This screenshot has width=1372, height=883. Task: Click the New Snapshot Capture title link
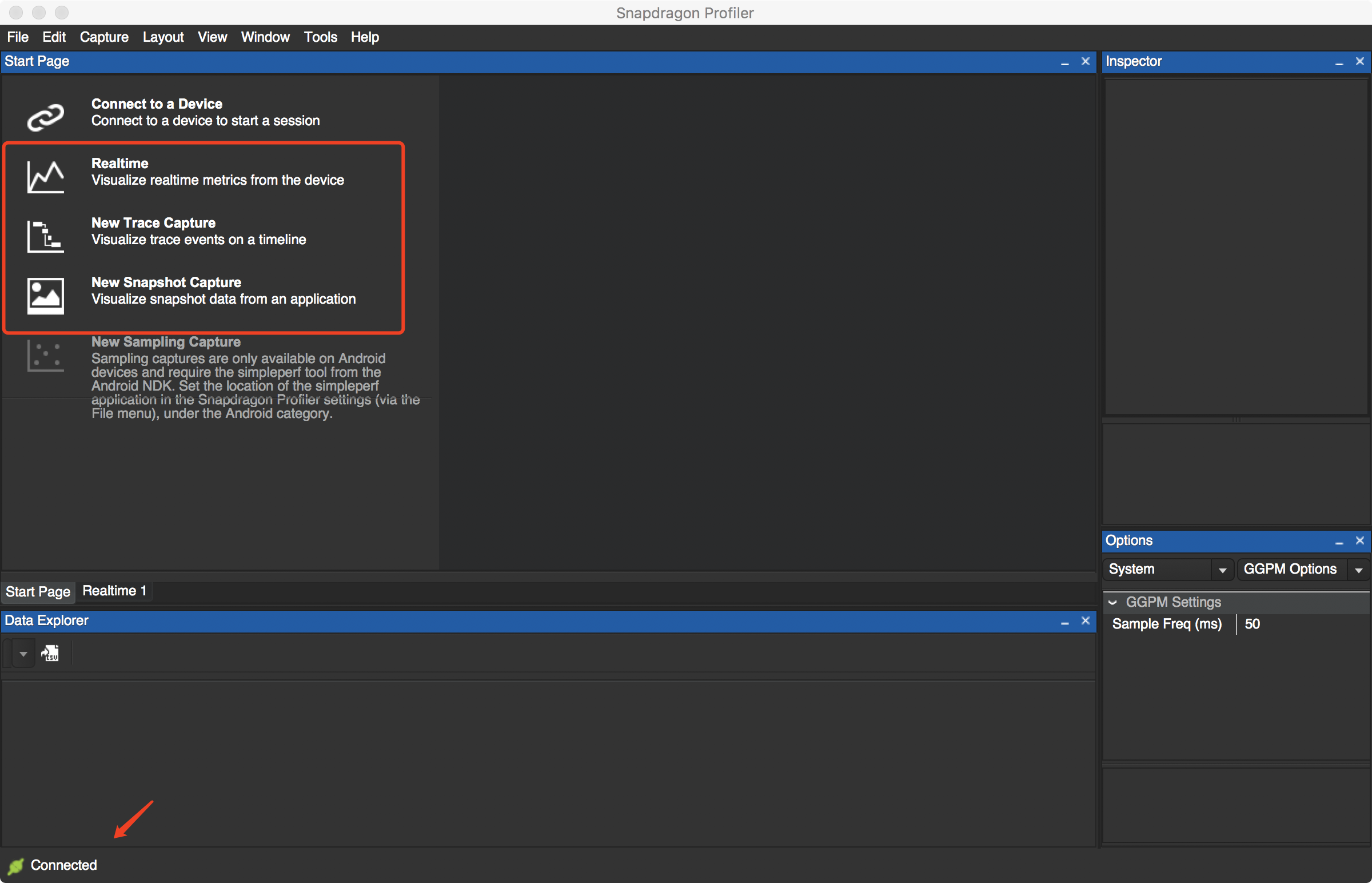pyautogui.click(x=166, y=282)
